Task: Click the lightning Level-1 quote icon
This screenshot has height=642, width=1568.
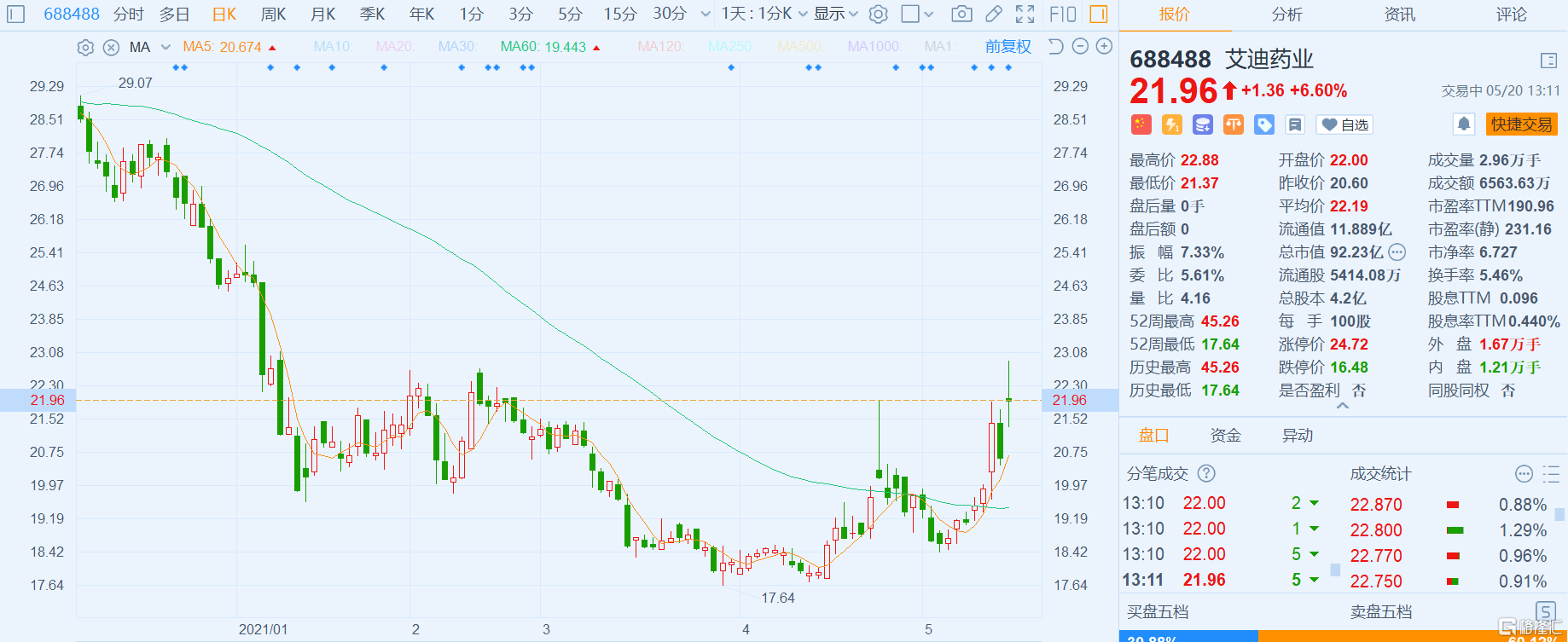Action: coord(1172,124)
